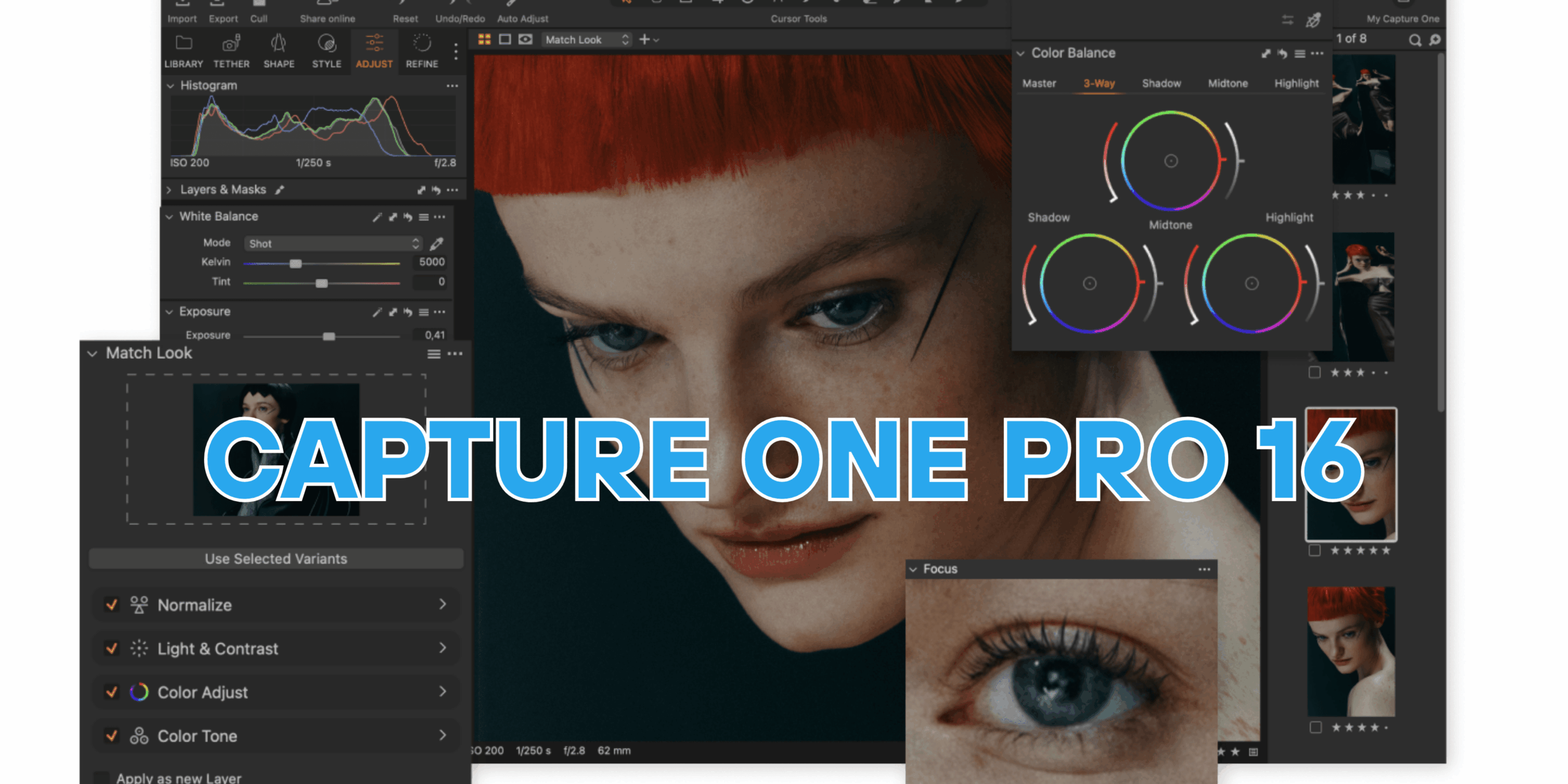Open the customize toolbar sliders icon
The width and height of the screenshot is (1568, 784).
click(x=1287, y=20)
